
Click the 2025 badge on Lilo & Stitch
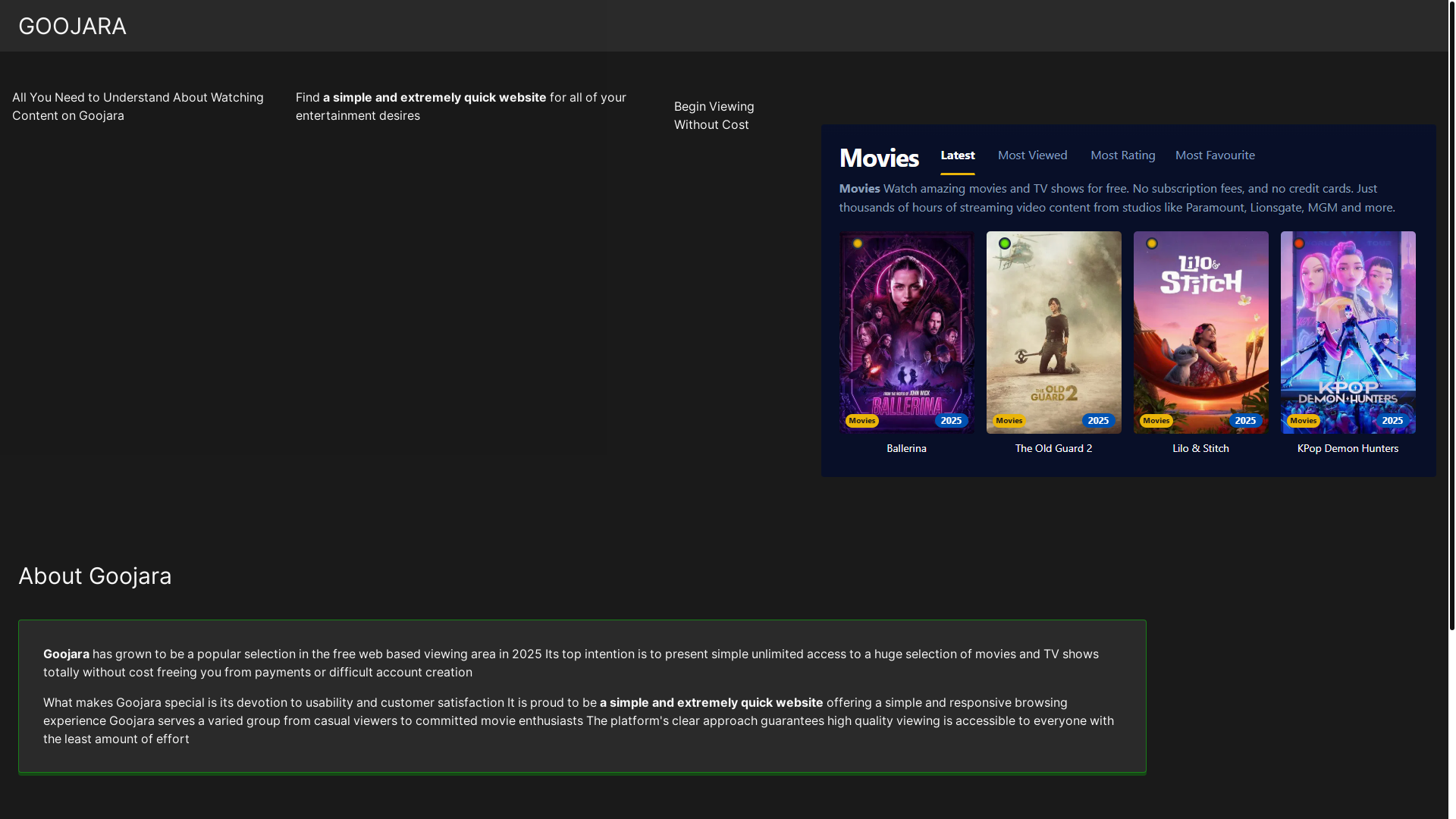(1245, 421)
